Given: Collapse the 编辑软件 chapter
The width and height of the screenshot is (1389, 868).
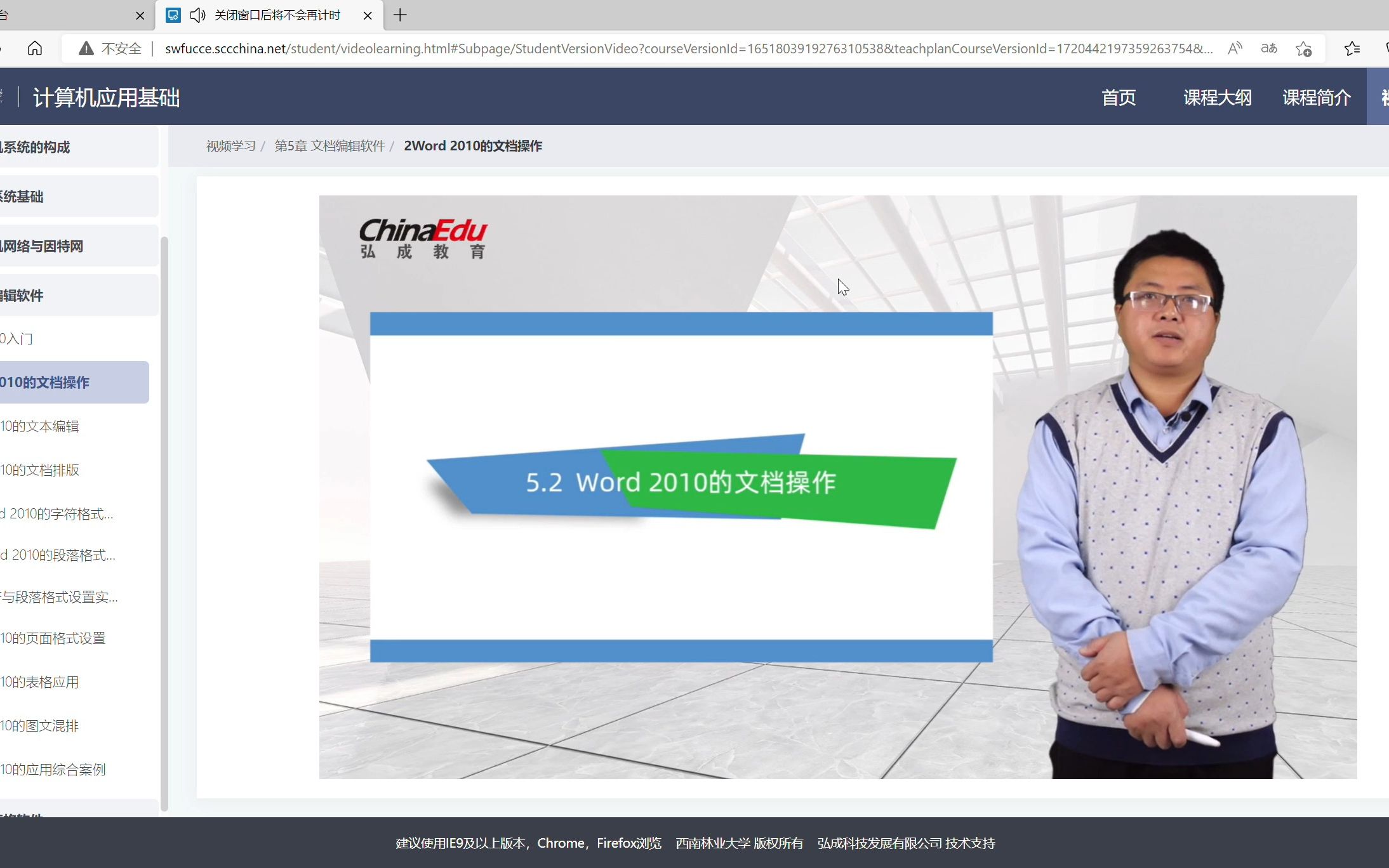Looking at the screenshot, I should click(x=79, y=295).
